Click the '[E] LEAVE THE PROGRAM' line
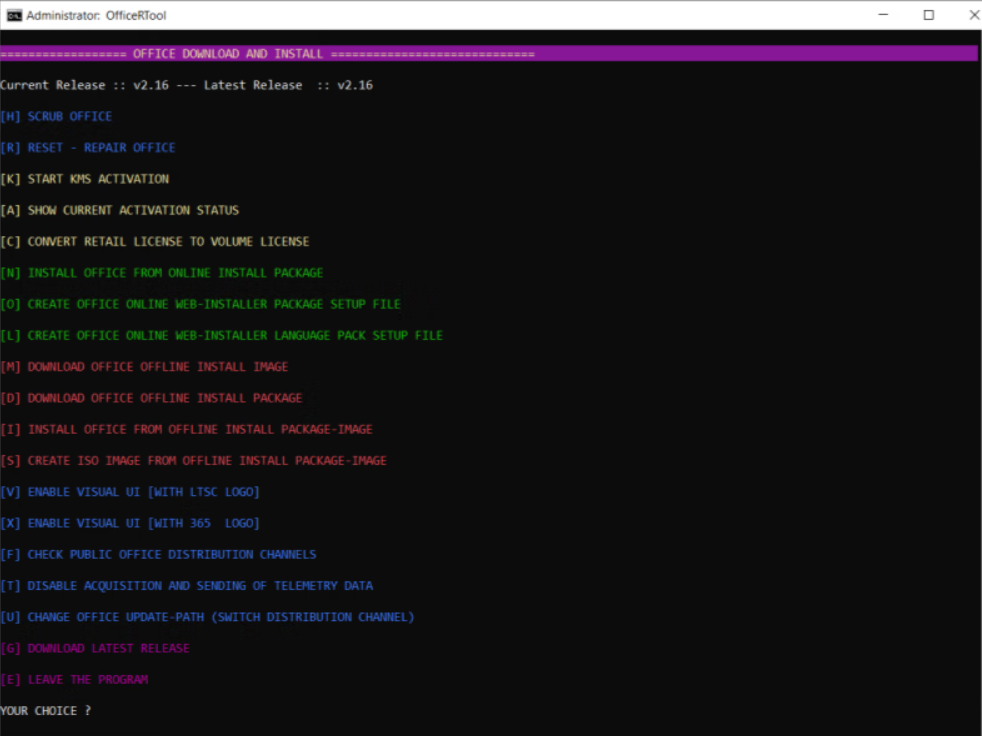982x736 pixels. coord(74,680)
